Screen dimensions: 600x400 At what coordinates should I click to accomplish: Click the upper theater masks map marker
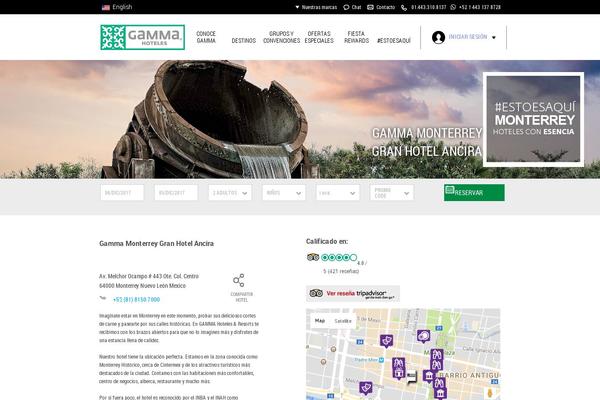click(386, 340)
